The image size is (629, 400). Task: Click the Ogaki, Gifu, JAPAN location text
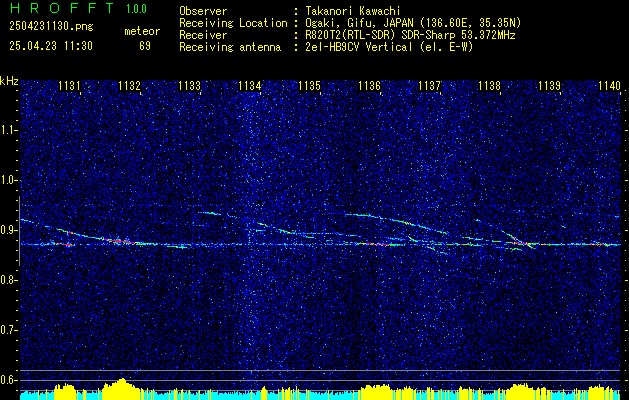[413, 23]
